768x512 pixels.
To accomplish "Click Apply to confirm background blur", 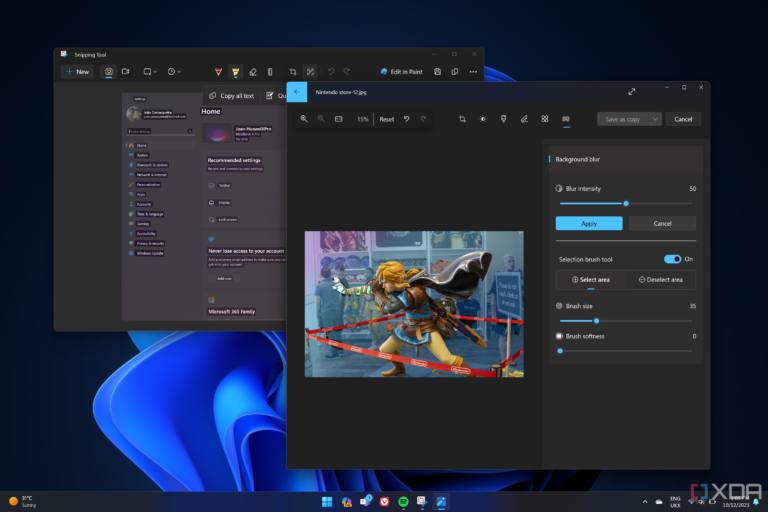I will pos(589,223).
